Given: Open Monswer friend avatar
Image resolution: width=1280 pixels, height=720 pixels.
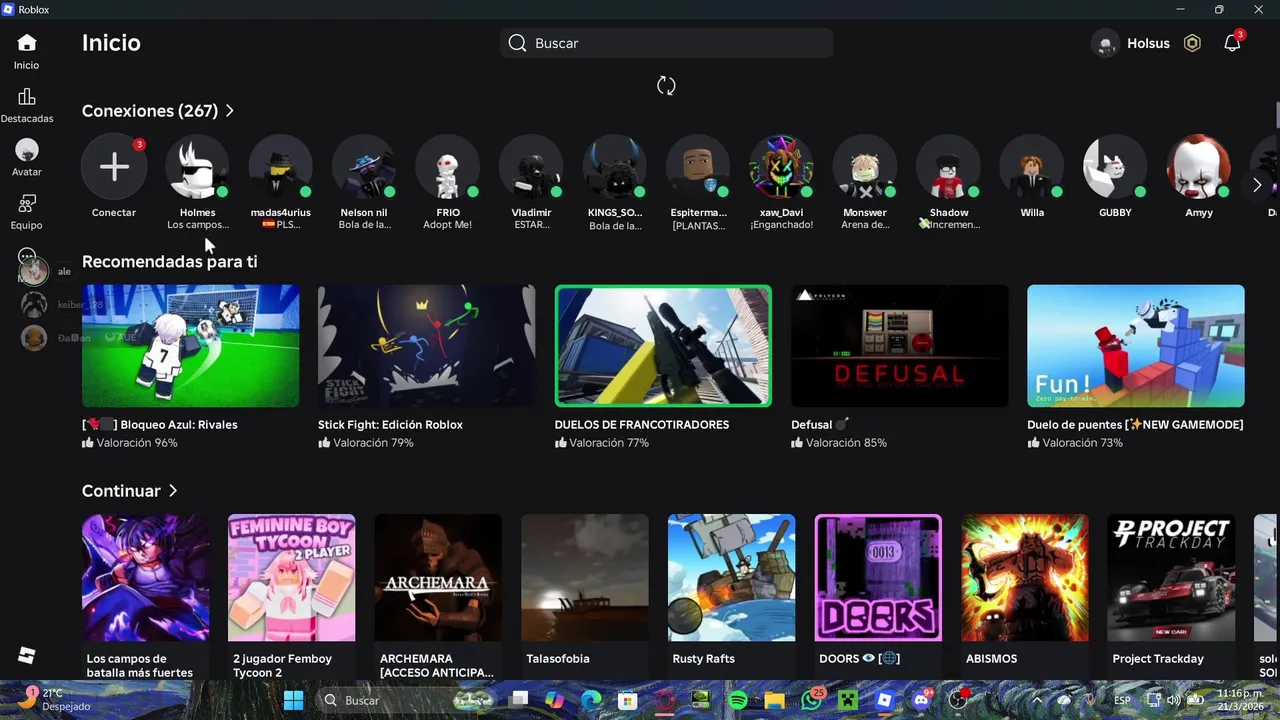Looking at the screenshot, I should coord(865,166).
